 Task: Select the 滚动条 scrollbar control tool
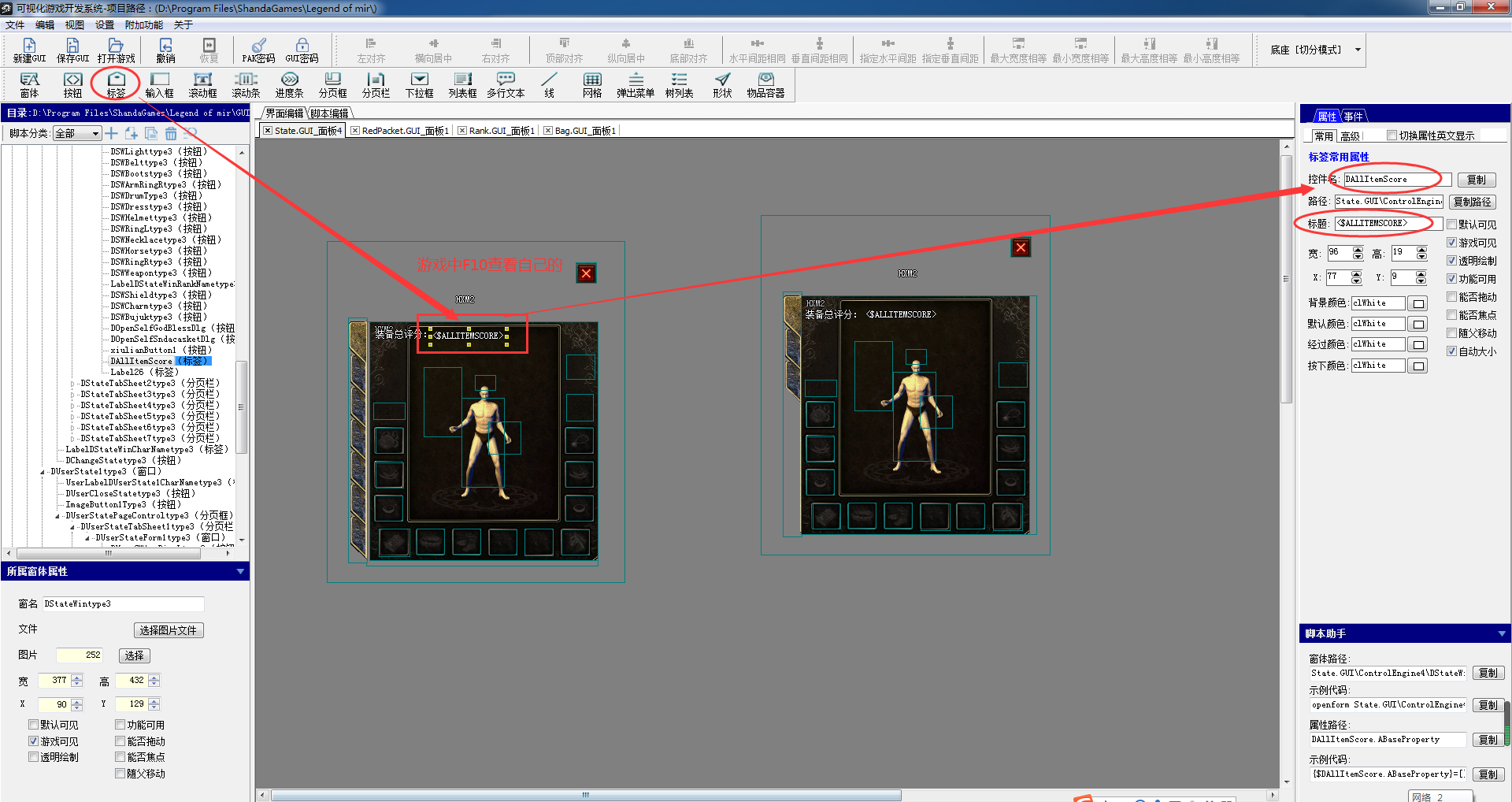246,85
